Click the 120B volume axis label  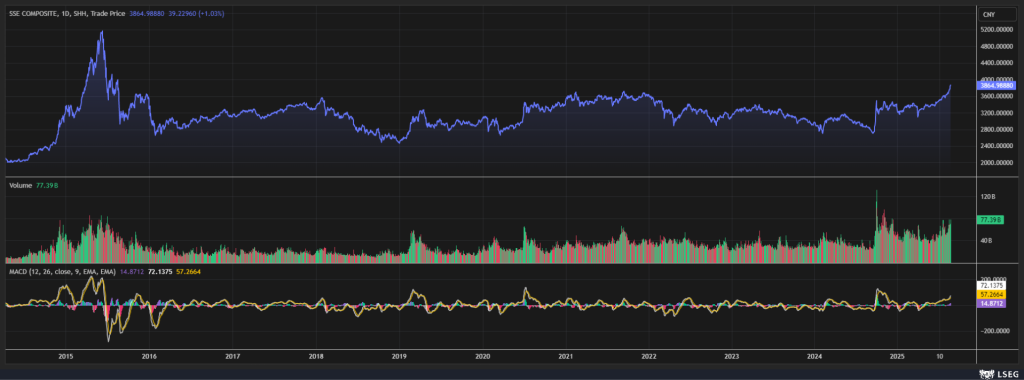pos(987,196)
